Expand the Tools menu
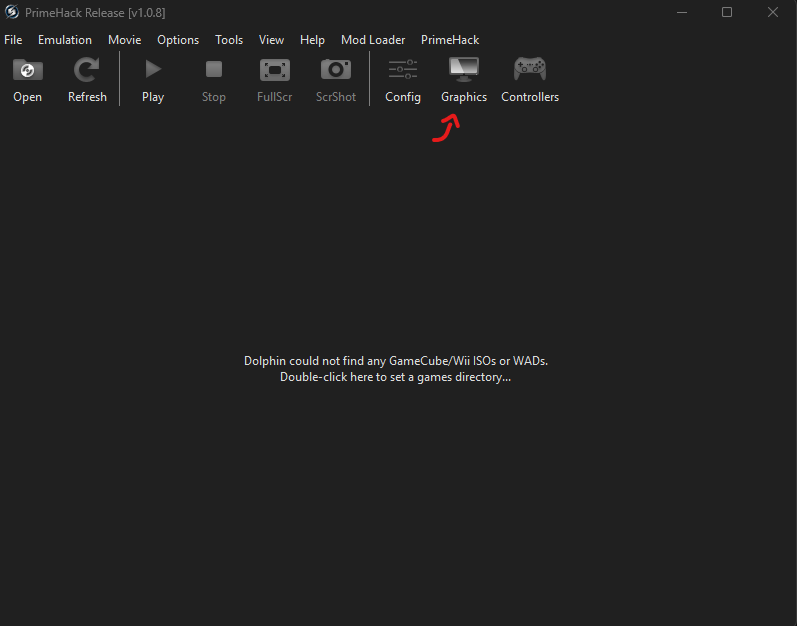This screenshot has width=797, height=626. click(229, 40)
